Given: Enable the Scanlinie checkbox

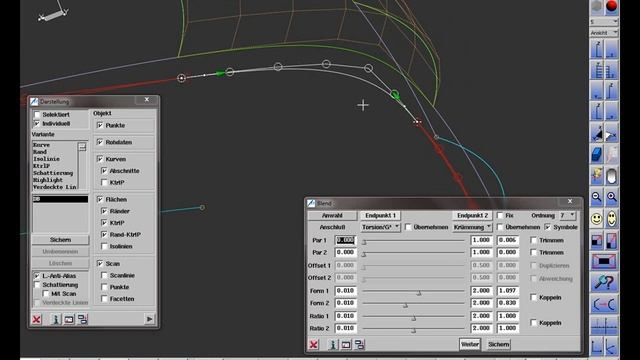Looking at the screenshot, I should [104, 276].
